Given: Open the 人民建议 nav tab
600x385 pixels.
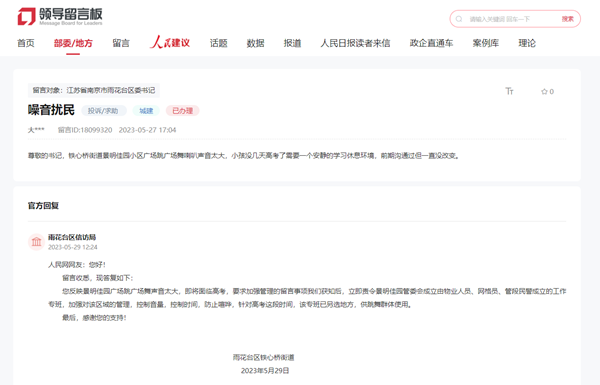Looking at the screenshot, I should coord(170,42).
